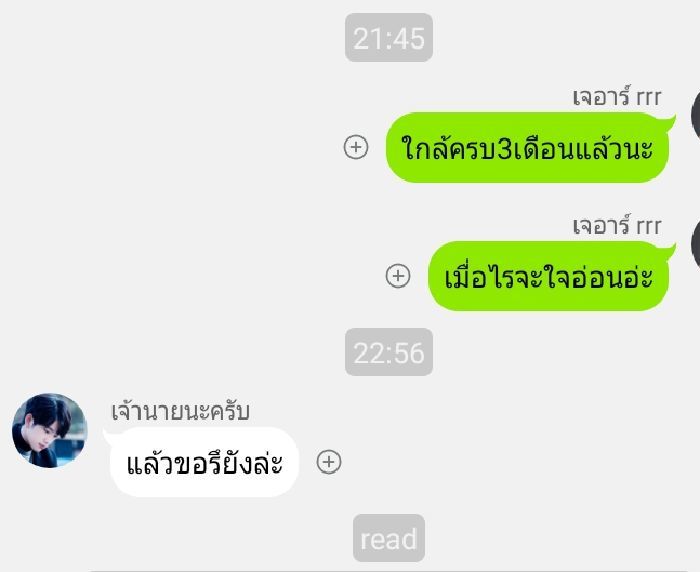Select the green bubble เมื่อไรจะใจอ่อนอ่ะ
This screenshot has height=572, width=700.
coord(548,276)
